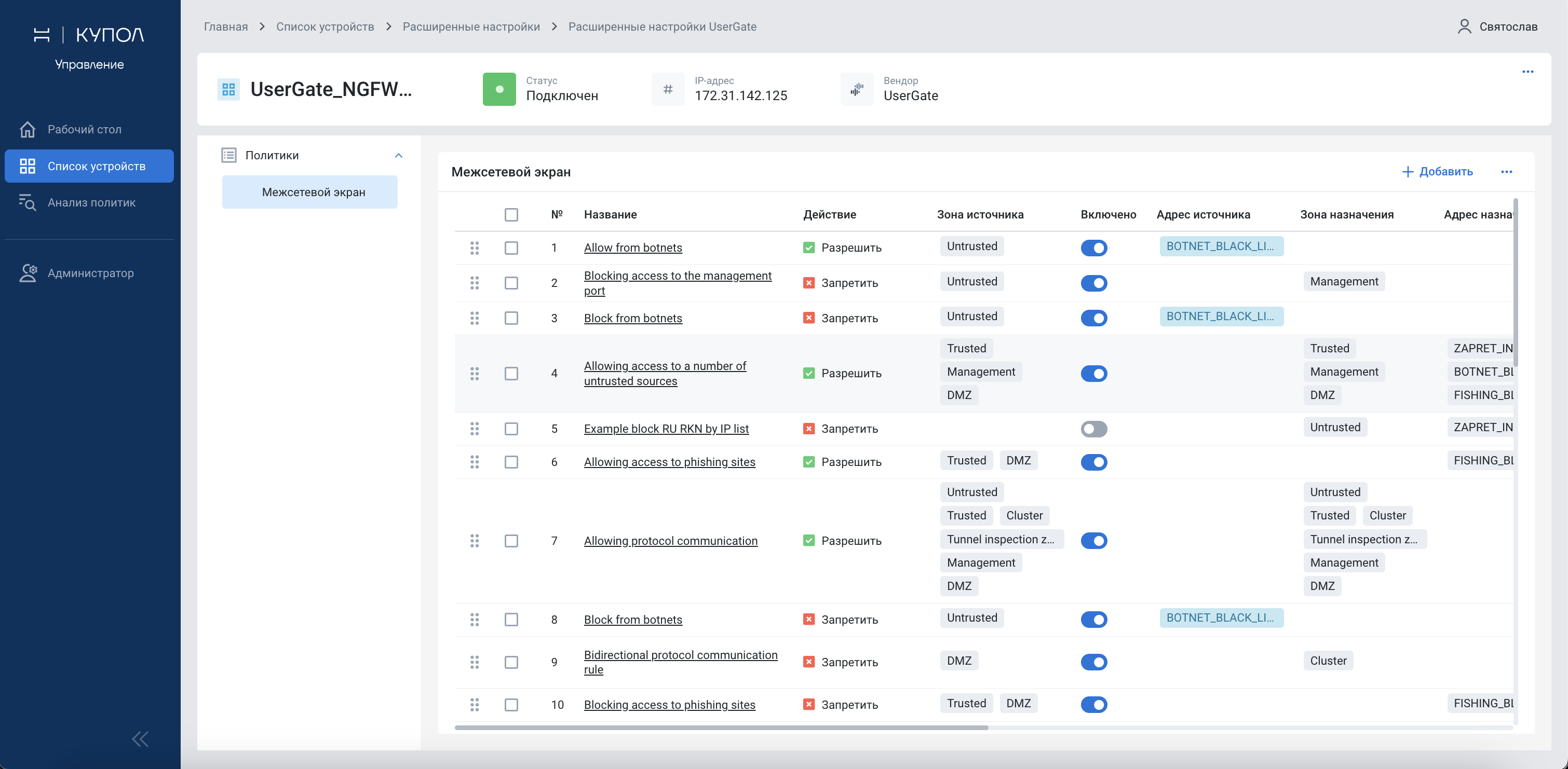Collapse the Политики section chevron

click(399, 155)
